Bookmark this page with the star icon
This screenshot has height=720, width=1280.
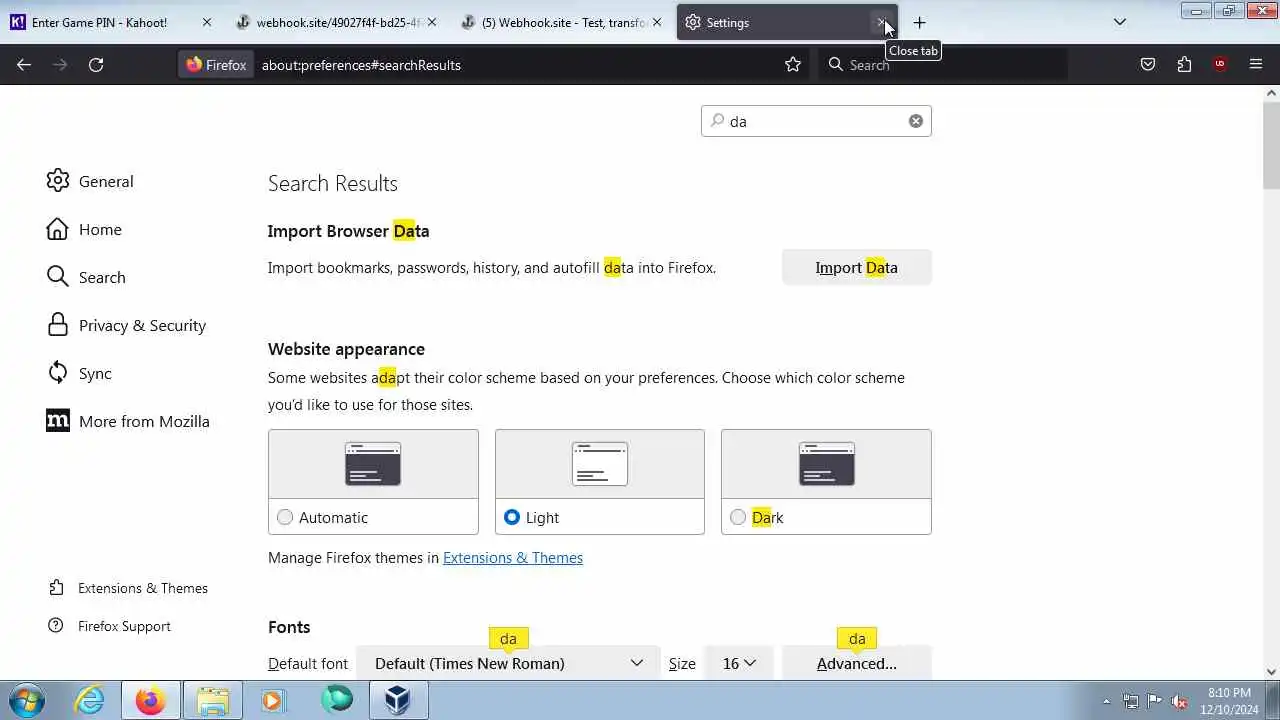click(793, 65)
